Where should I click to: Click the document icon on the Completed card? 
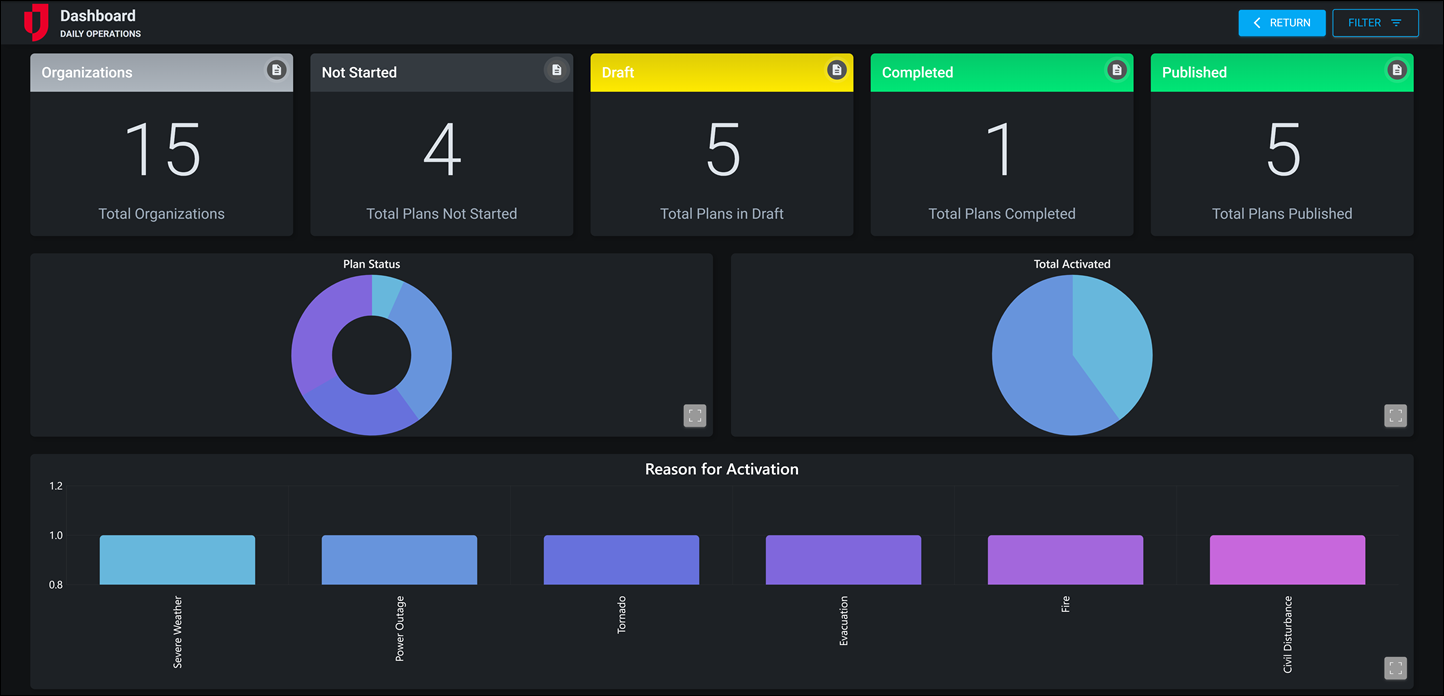tap(1116, 70)
